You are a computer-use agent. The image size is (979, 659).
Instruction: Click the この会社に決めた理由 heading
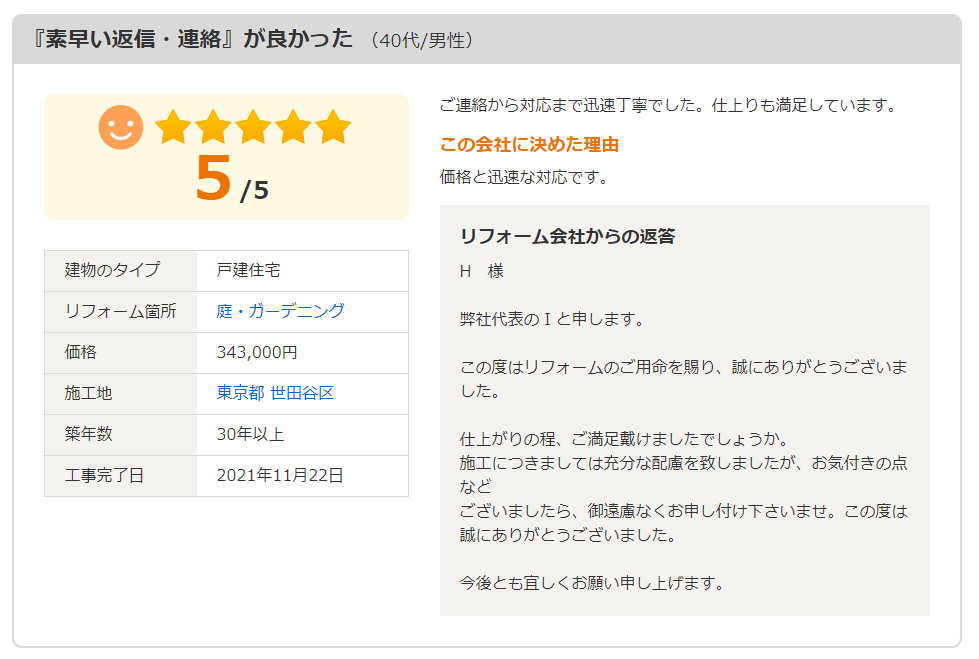point(529,144)
